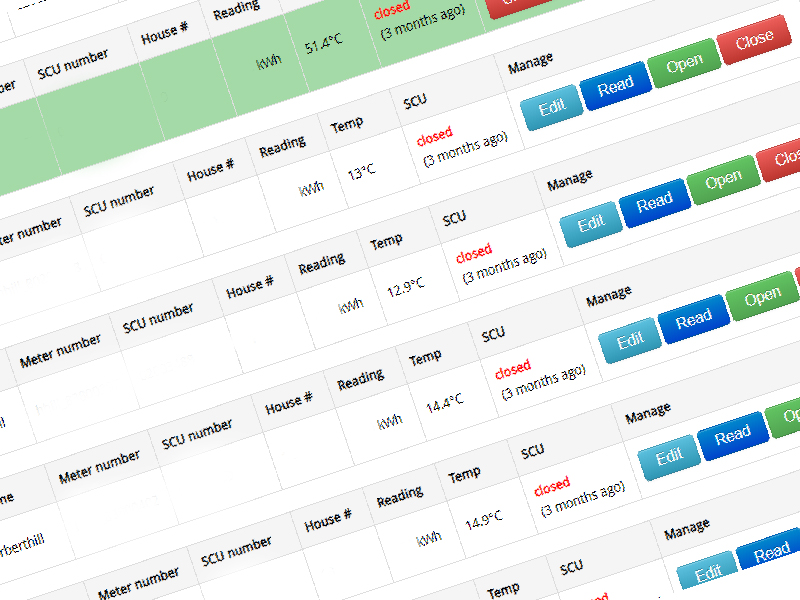800x600 pixels.
Task: Click Edit in the 13°C row
Action: click(552, 107)
